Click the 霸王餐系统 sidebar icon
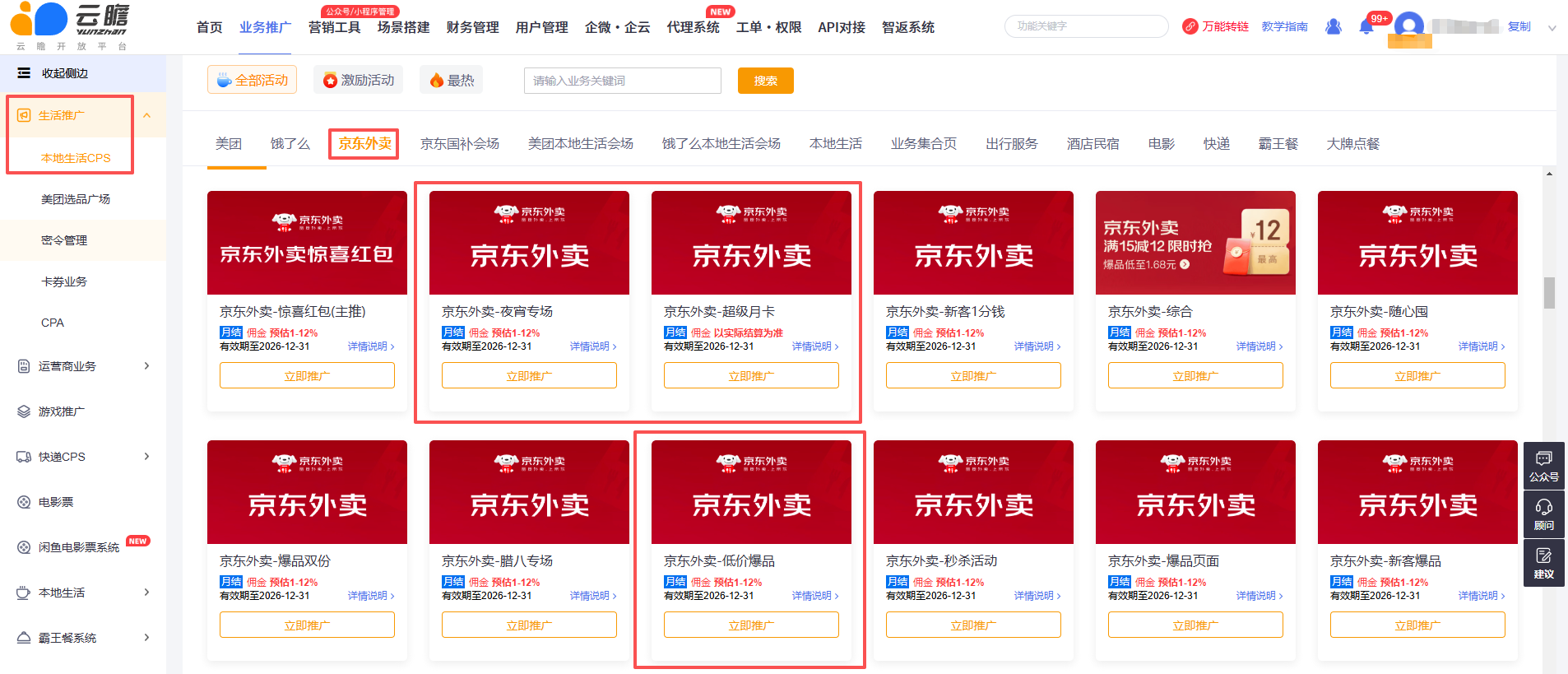The width and height of the screenshot is (1568, 674). click(x=24, y=638)
